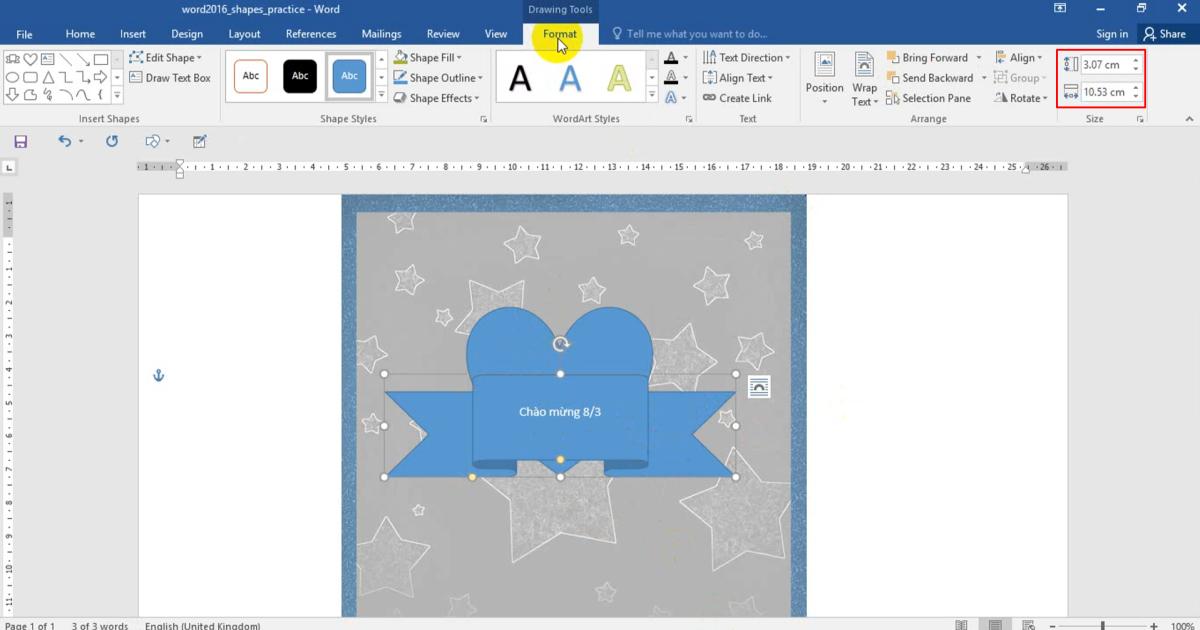Image resolution: width=1200 pixels, height=630 pixels.
Task: Select the heart shape in Insert Shapes gallery
Action: point(30,60)
